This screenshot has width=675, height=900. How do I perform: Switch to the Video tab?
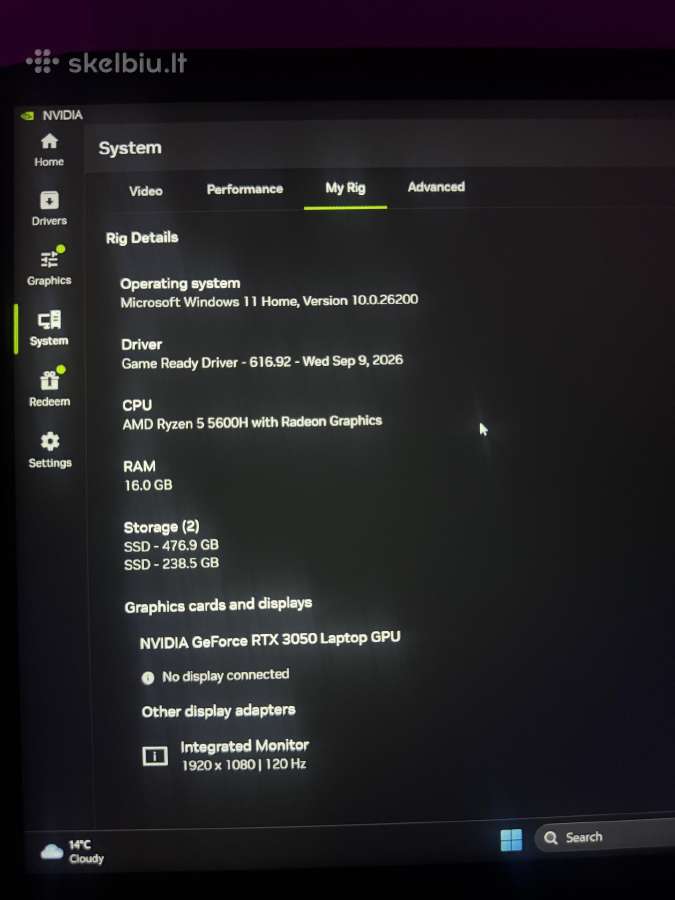146,191
